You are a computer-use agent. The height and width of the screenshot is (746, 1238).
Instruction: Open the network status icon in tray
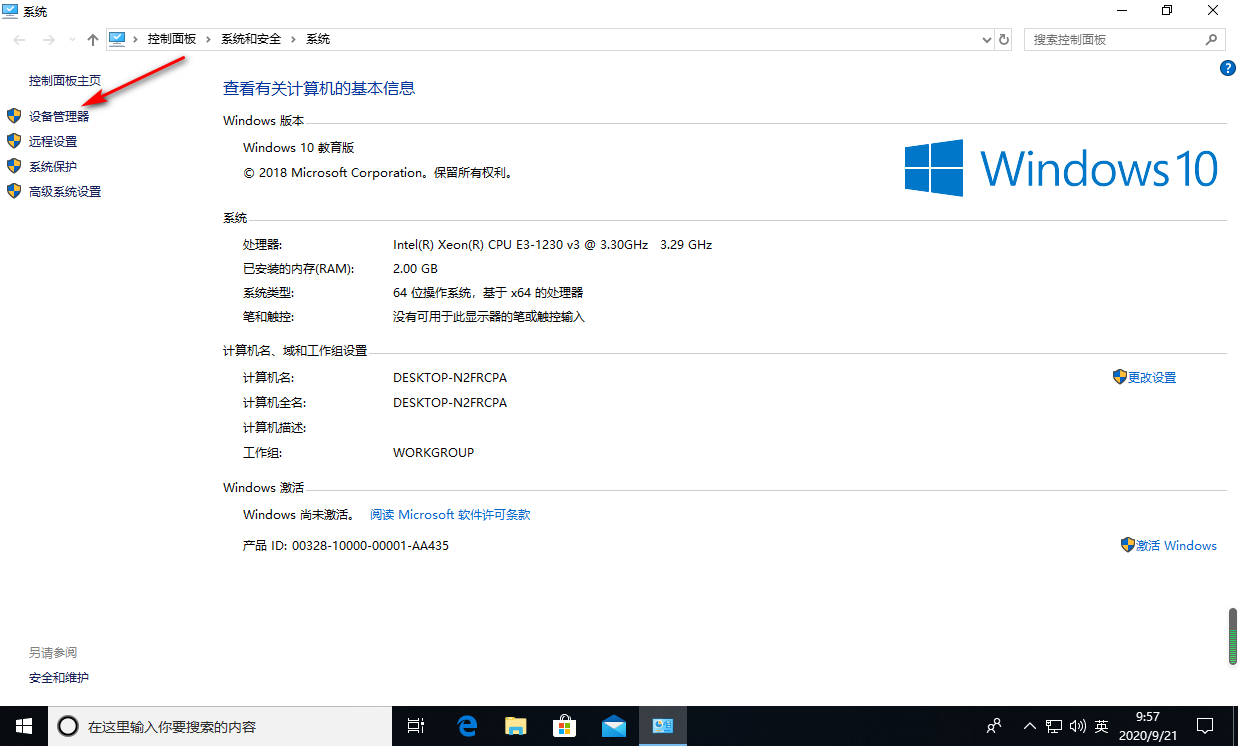click(1053, 726)
